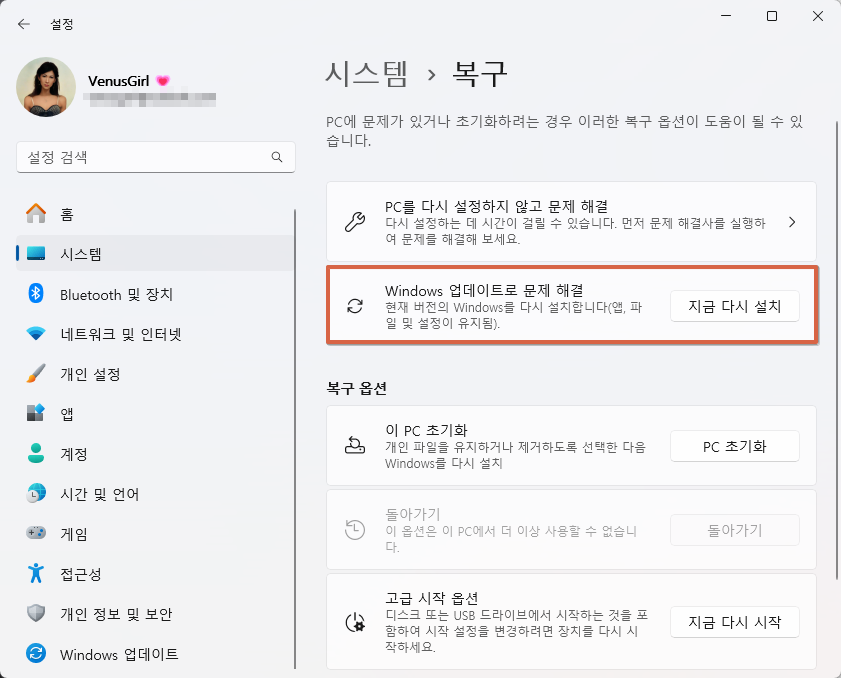
Task: Click the 설정 검색 search field
Action: (156, 157)
